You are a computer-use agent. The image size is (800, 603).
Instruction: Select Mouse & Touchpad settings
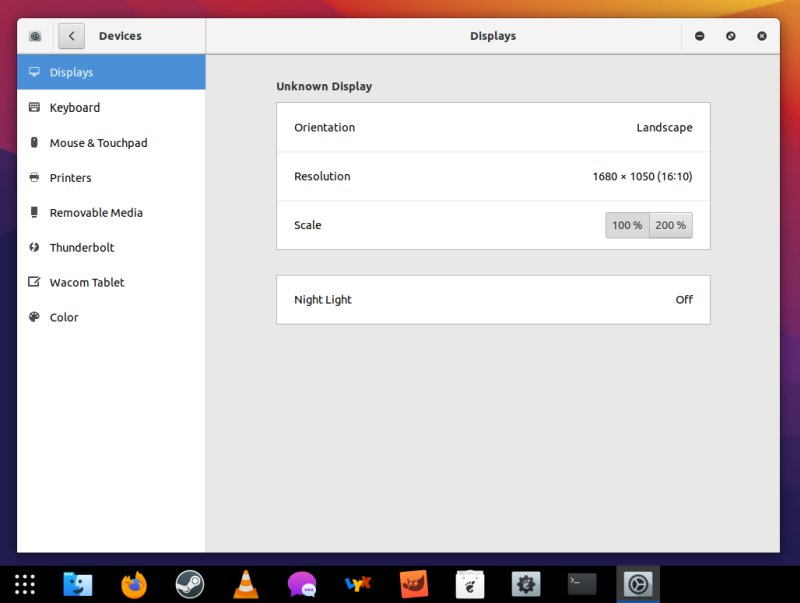[x=97, y=142]
